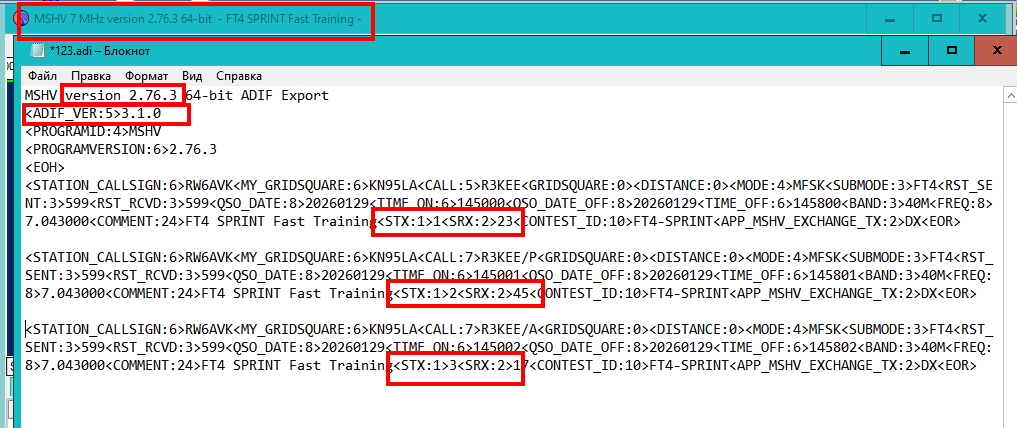Screen dimensions: 1017x428
Task: Close the 123.adi Notepad window
Action: pos(996,49)
